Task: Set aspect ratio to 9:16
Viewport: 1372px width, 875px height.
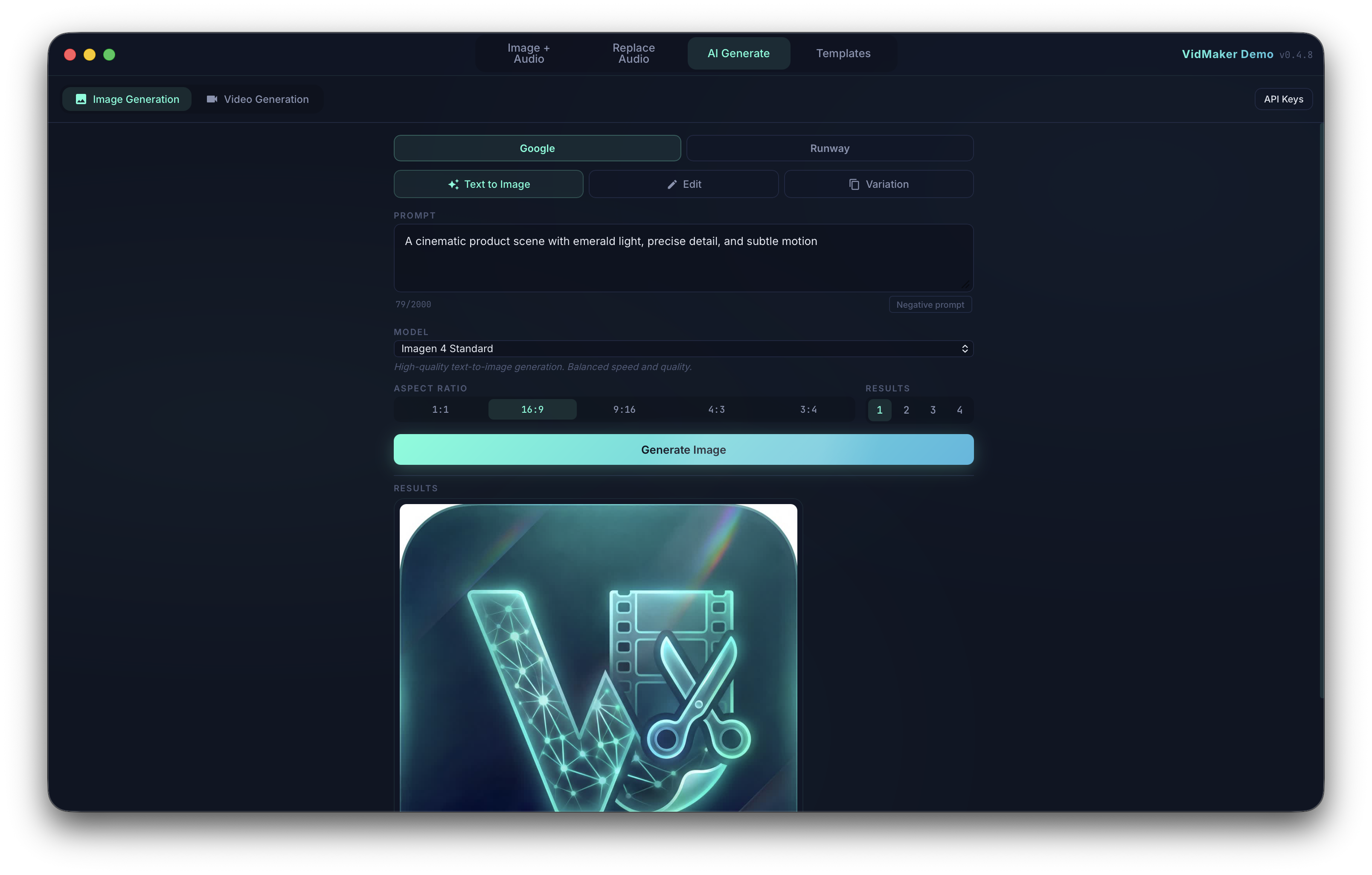Action: click(x=625, y=409)
